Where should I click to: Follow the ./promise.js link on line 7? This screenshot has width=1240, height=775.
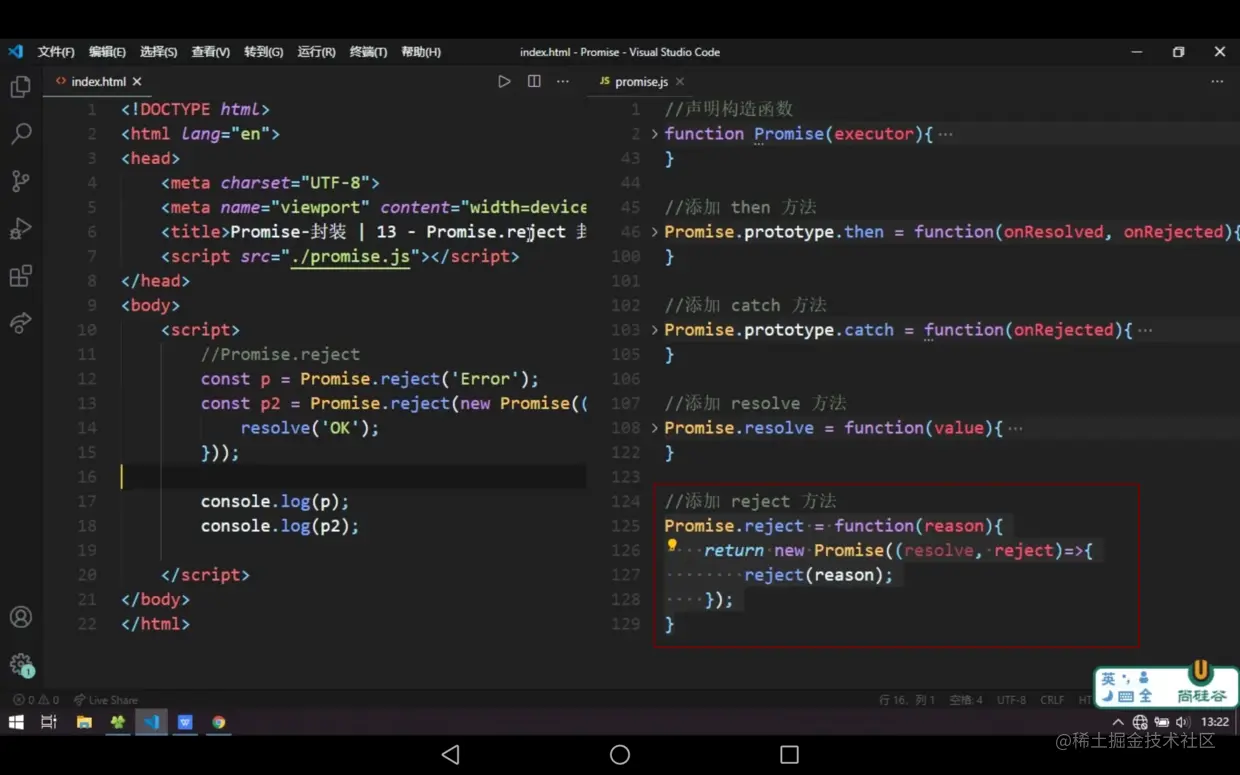click(351, 257)
